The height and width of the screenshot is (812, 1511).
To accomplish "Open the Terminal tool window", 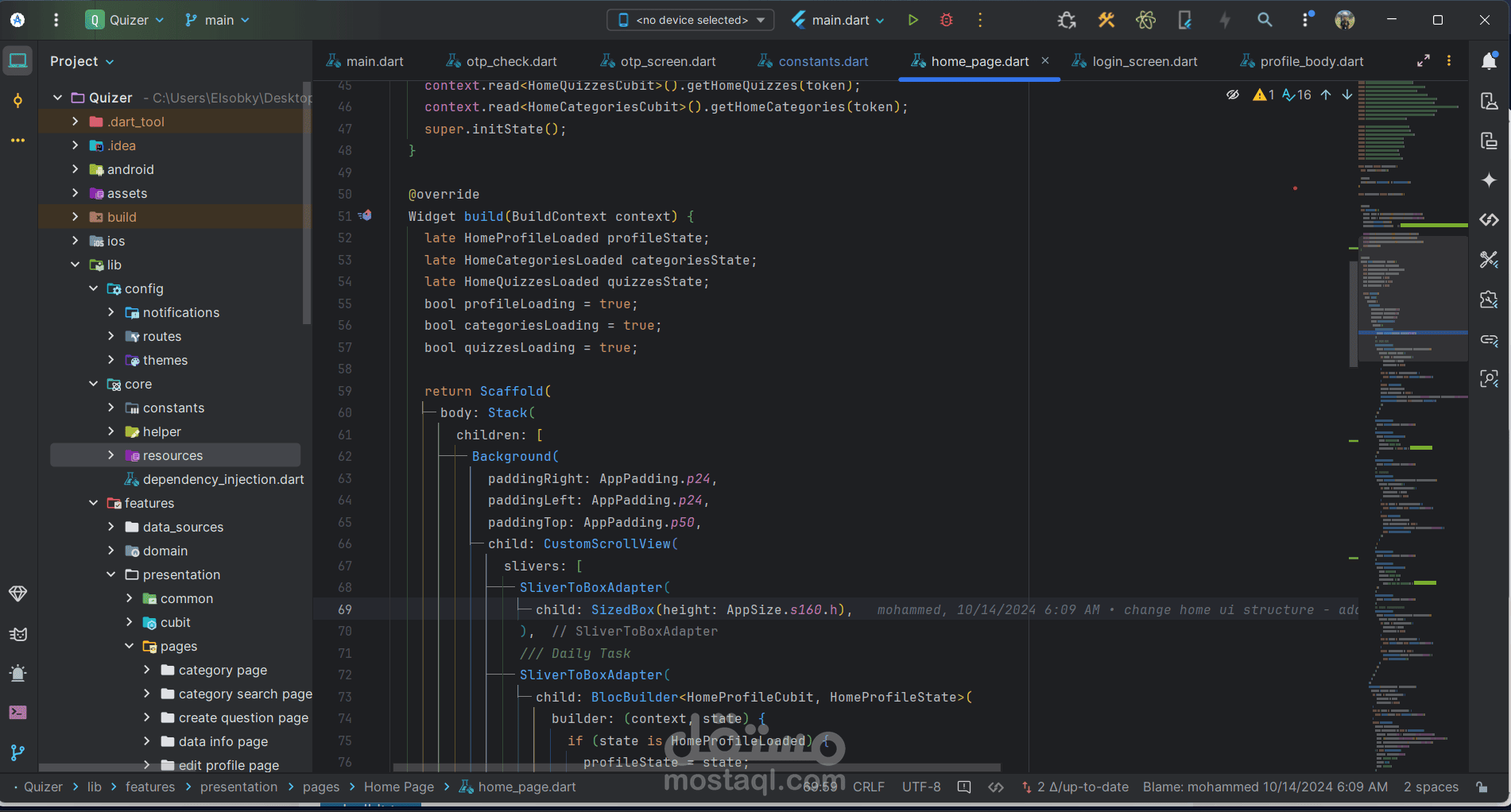I will pyautogui.click(x=17, y=713).
